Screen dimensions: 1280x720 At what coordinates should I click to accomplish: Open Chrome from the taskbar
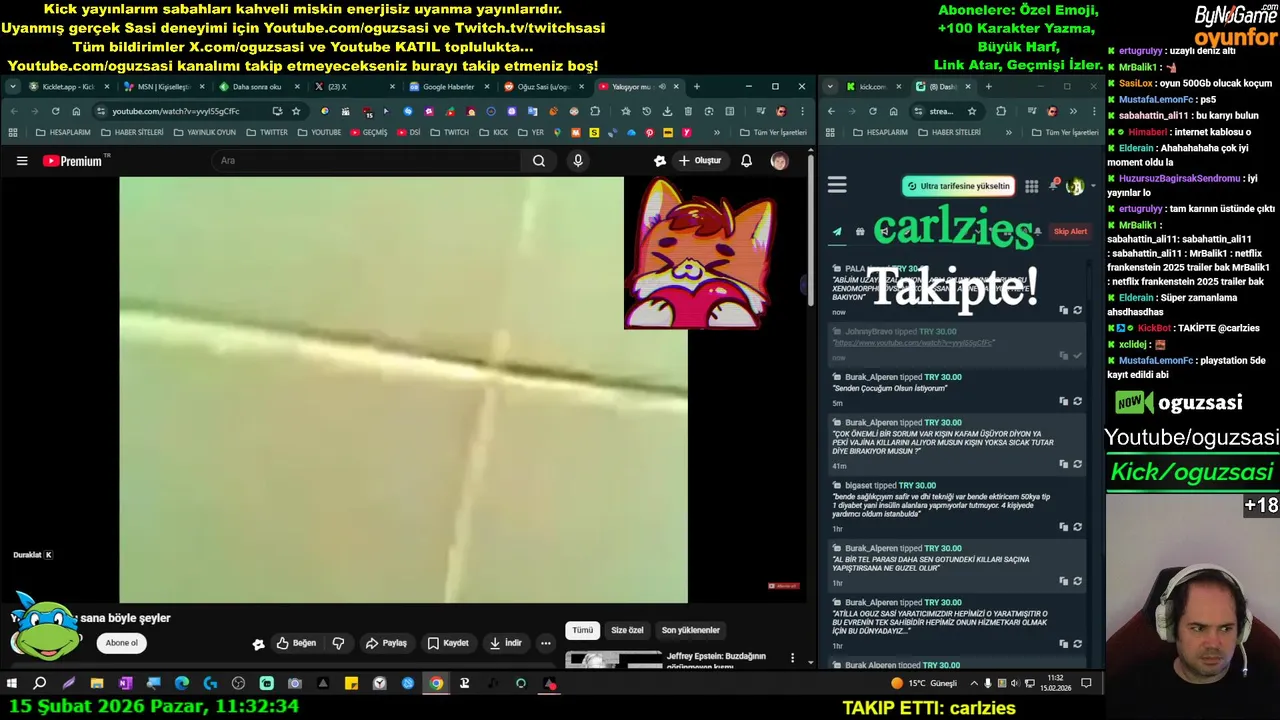[x=436, y=684]
